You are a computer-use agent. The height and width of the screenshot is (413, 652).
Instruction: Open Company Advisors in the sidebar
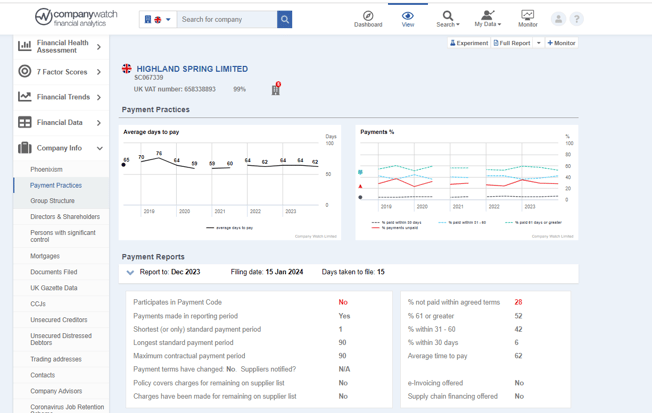coord(56,391)
